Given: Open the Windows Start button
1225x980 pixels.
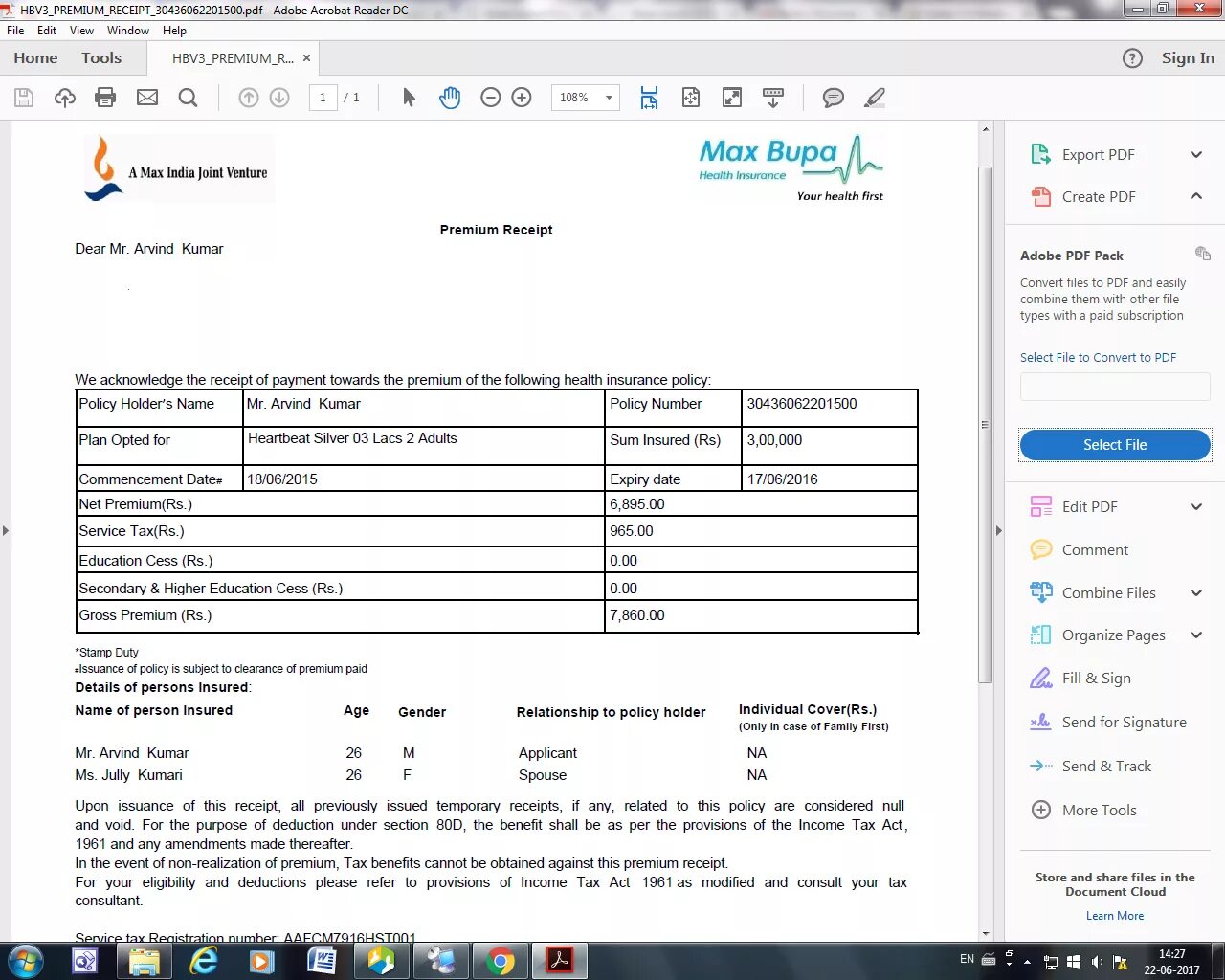Looking at the screenshot, I should click(25, 961).
